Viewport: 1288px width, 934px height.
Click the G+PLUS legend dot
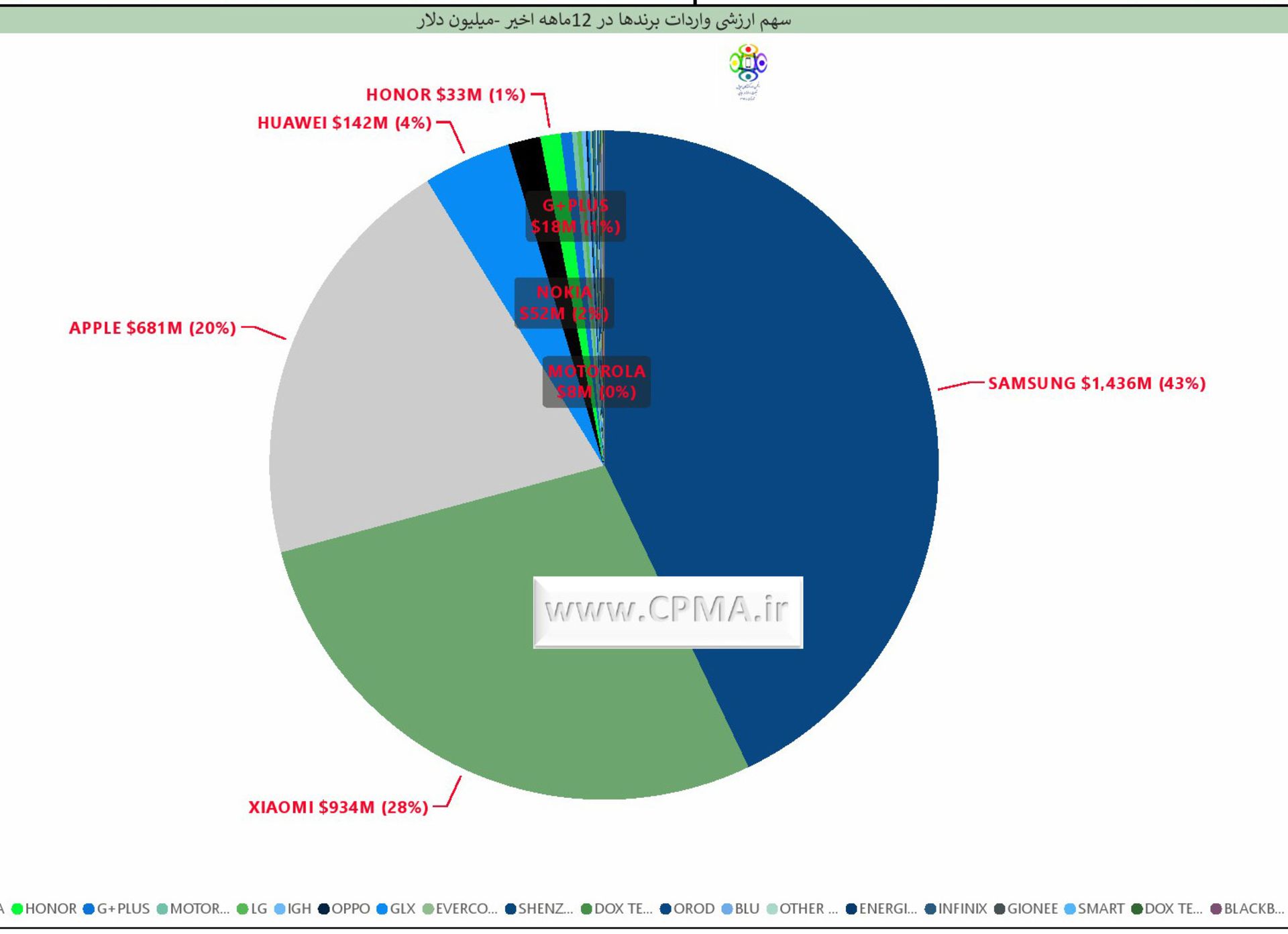pyautogui.click(x=89, y=909)
